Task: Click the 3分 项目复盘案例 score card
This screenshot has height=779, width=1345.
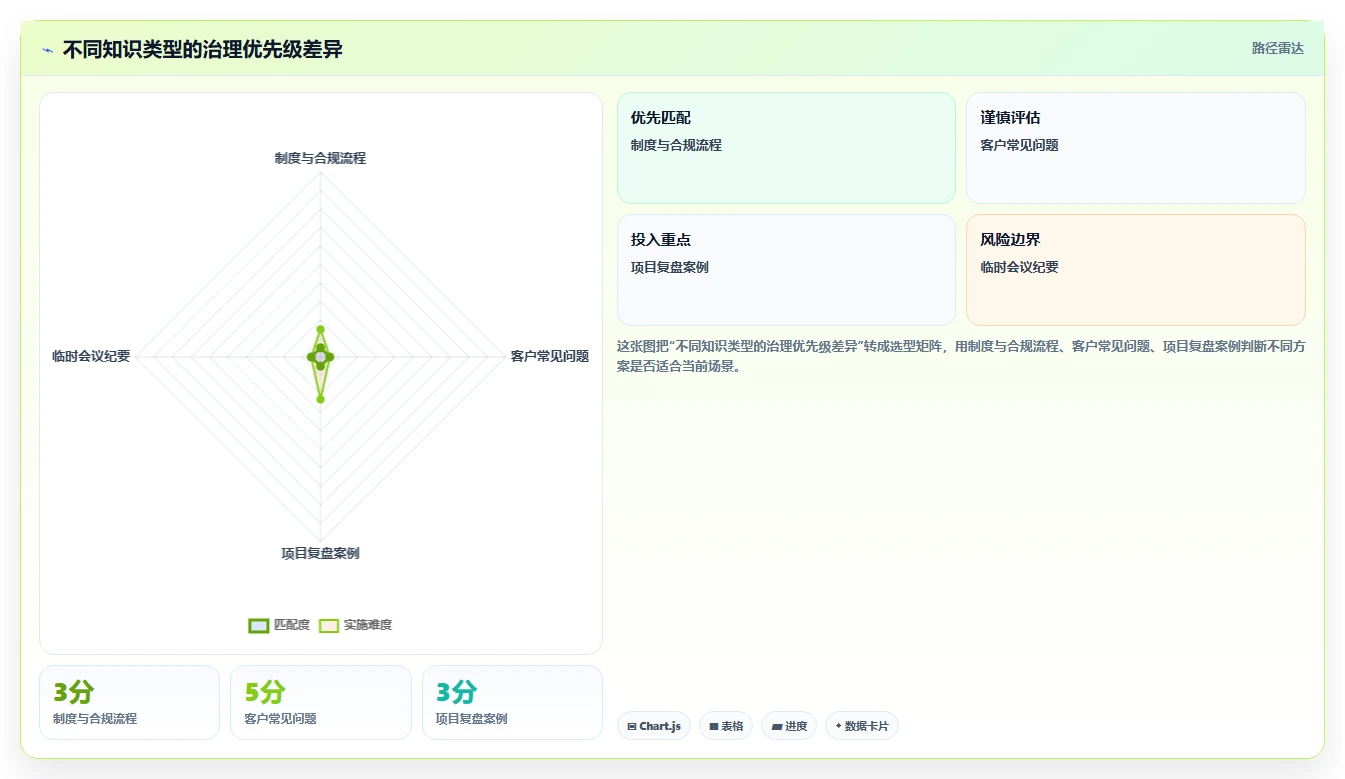Action: point(512,702)
